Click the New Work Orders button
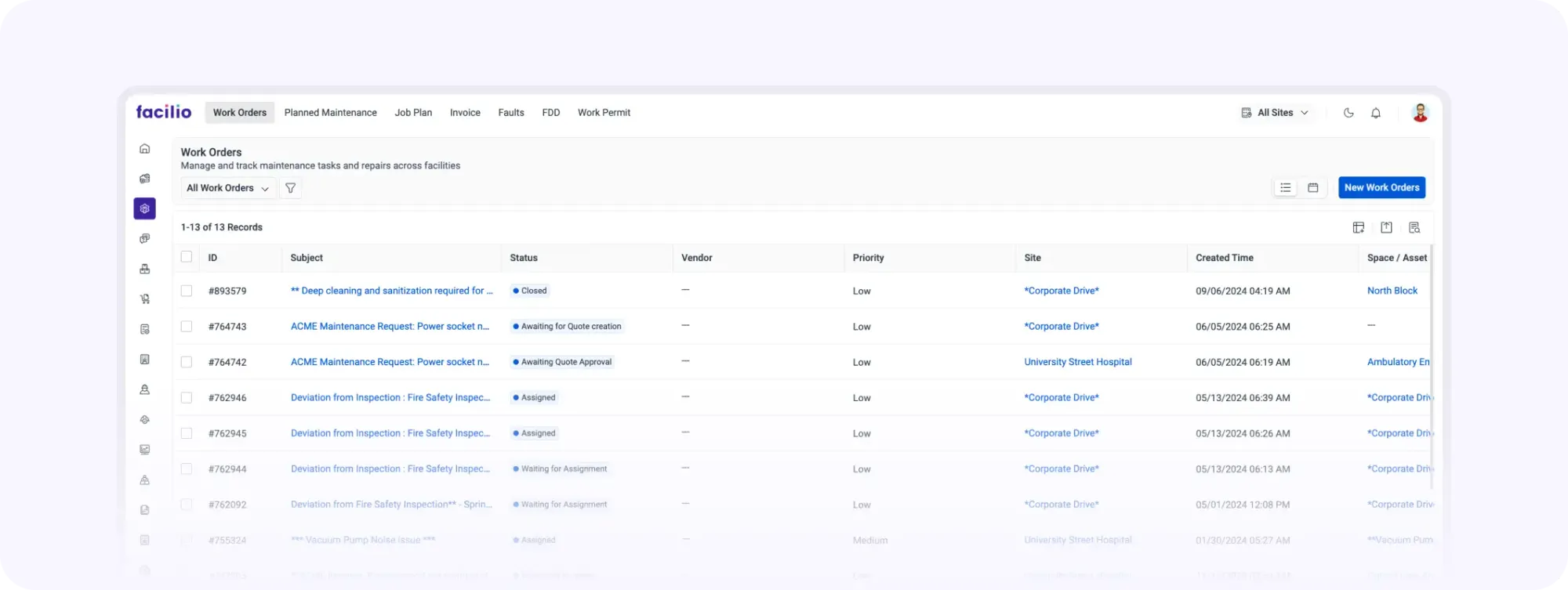Image resolution: width=1568 pixels, height=590 pixels. pos(1381,188)
